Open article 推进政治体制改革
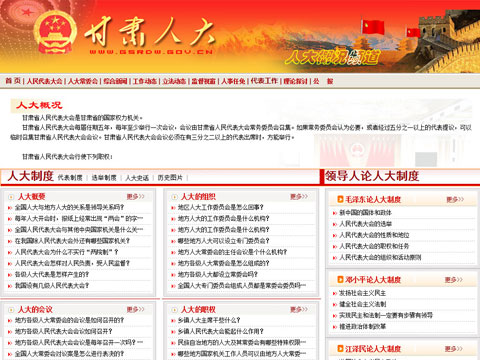This screenshot has height=360, width=480. coord(362,327)
